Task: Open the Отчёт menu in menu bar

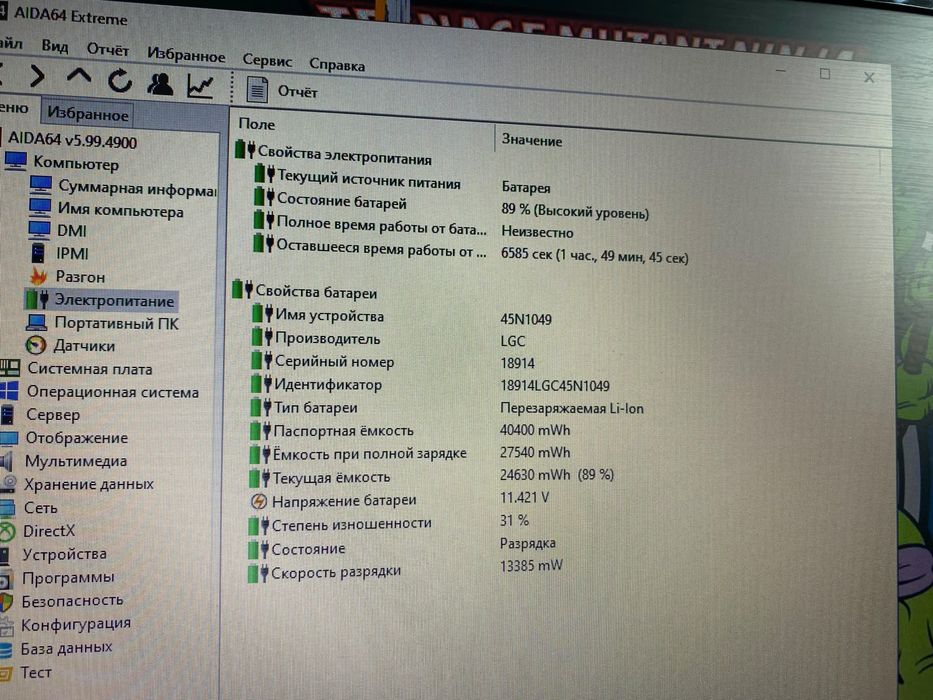Action: 108,49
